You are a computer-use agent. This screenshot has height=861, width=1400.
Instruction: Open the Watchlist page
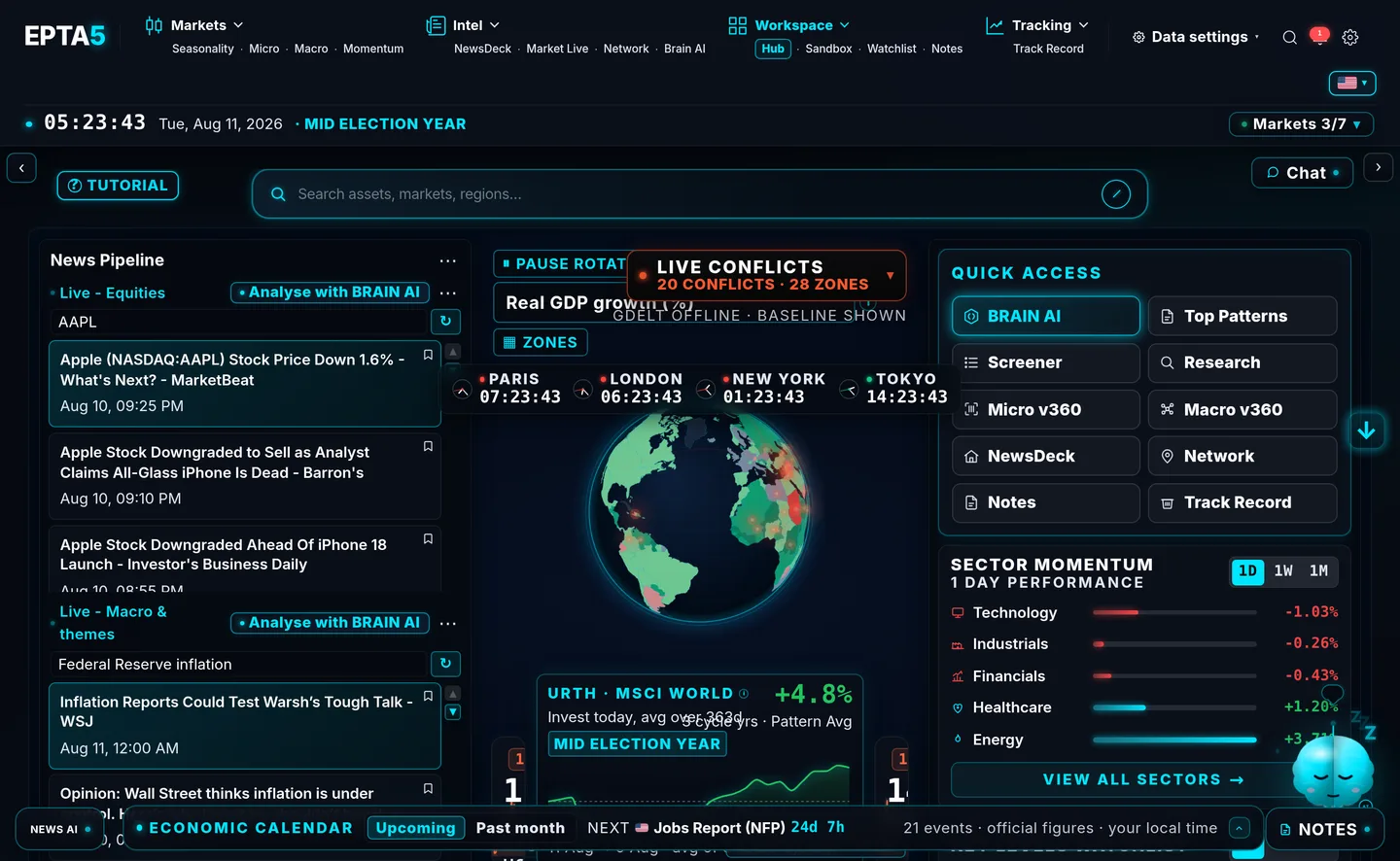(892, 49)
